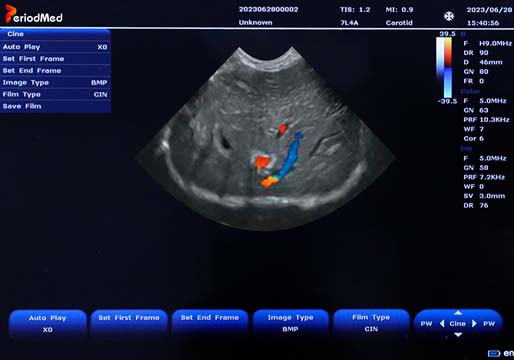The width and height of the screenshot is (514, 360).
Task: Click the PeriodMed logo
Action: [34, 14]
